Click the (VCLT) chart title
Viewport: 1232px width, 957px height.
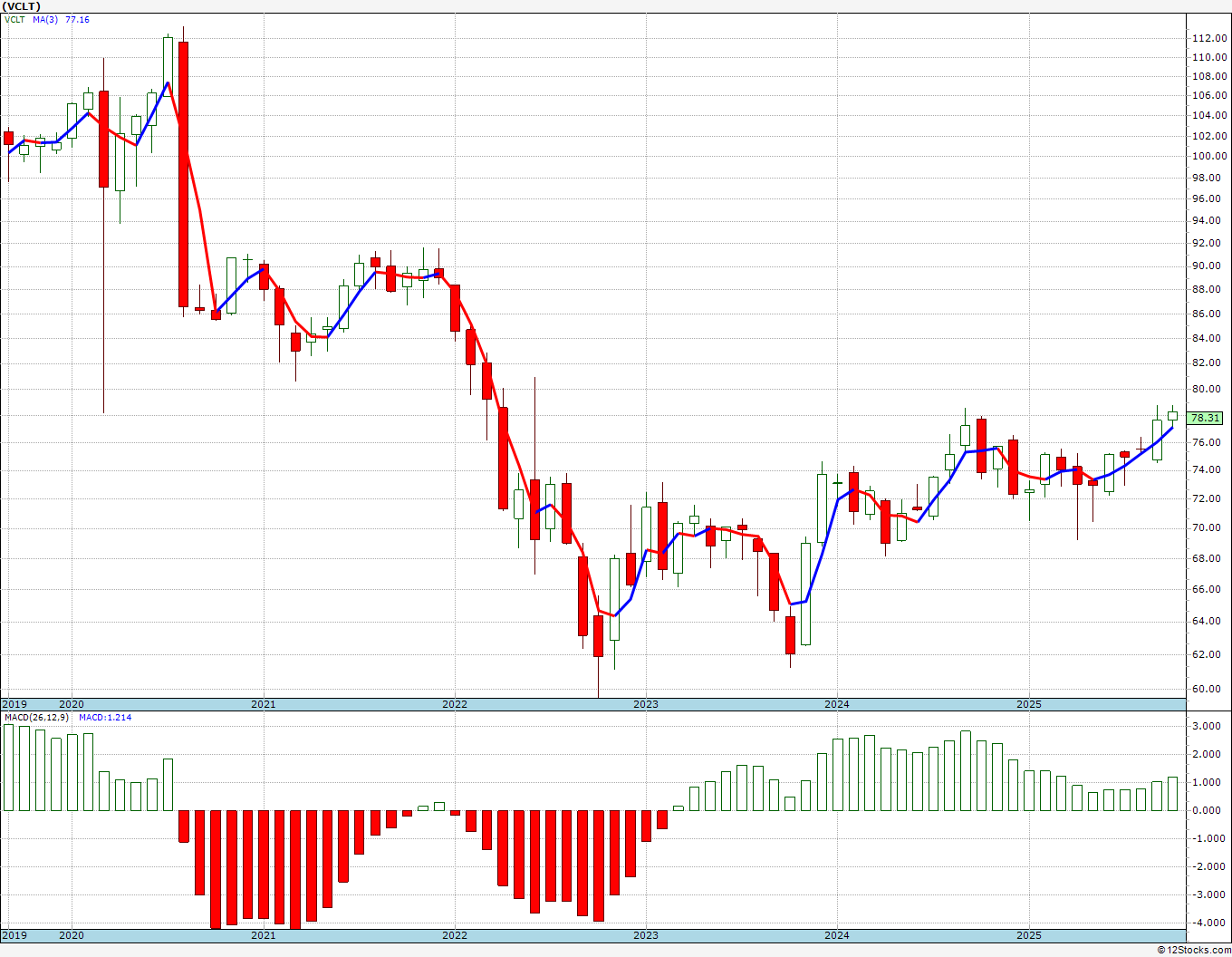22,6
